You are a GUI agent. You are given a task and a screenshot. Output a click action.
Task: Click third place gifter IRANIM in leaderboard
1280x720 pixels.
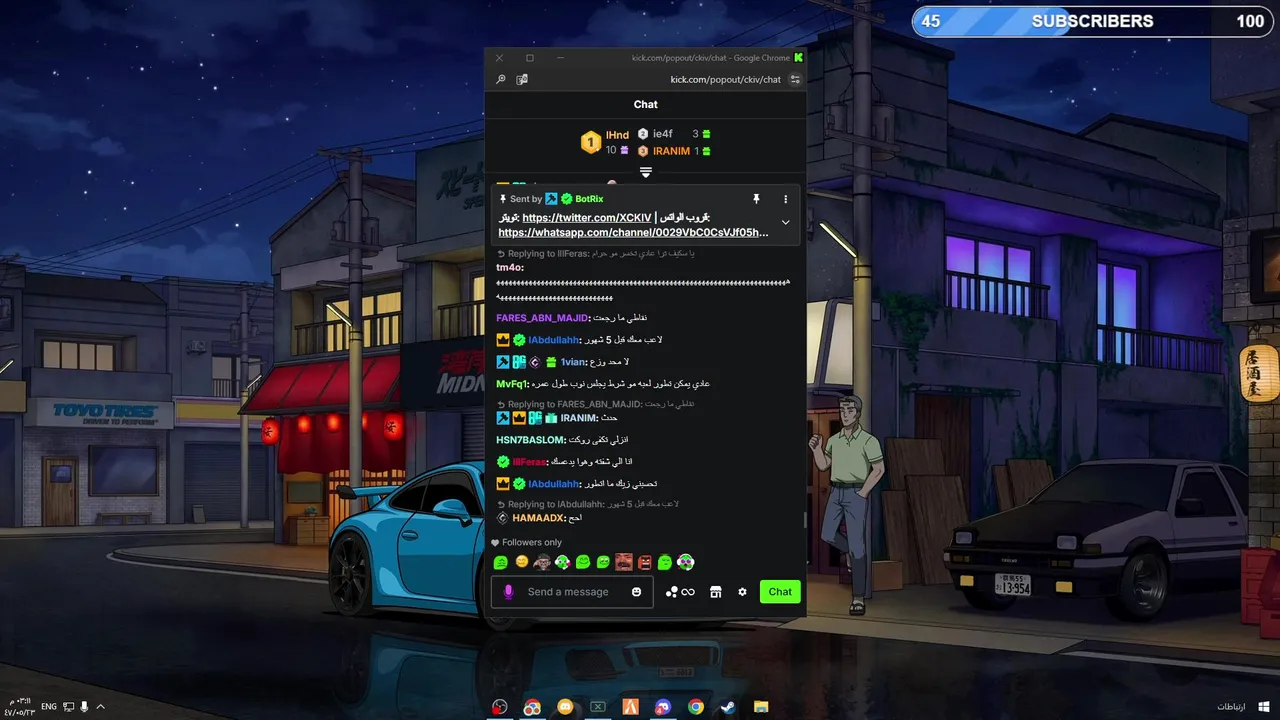671,151
